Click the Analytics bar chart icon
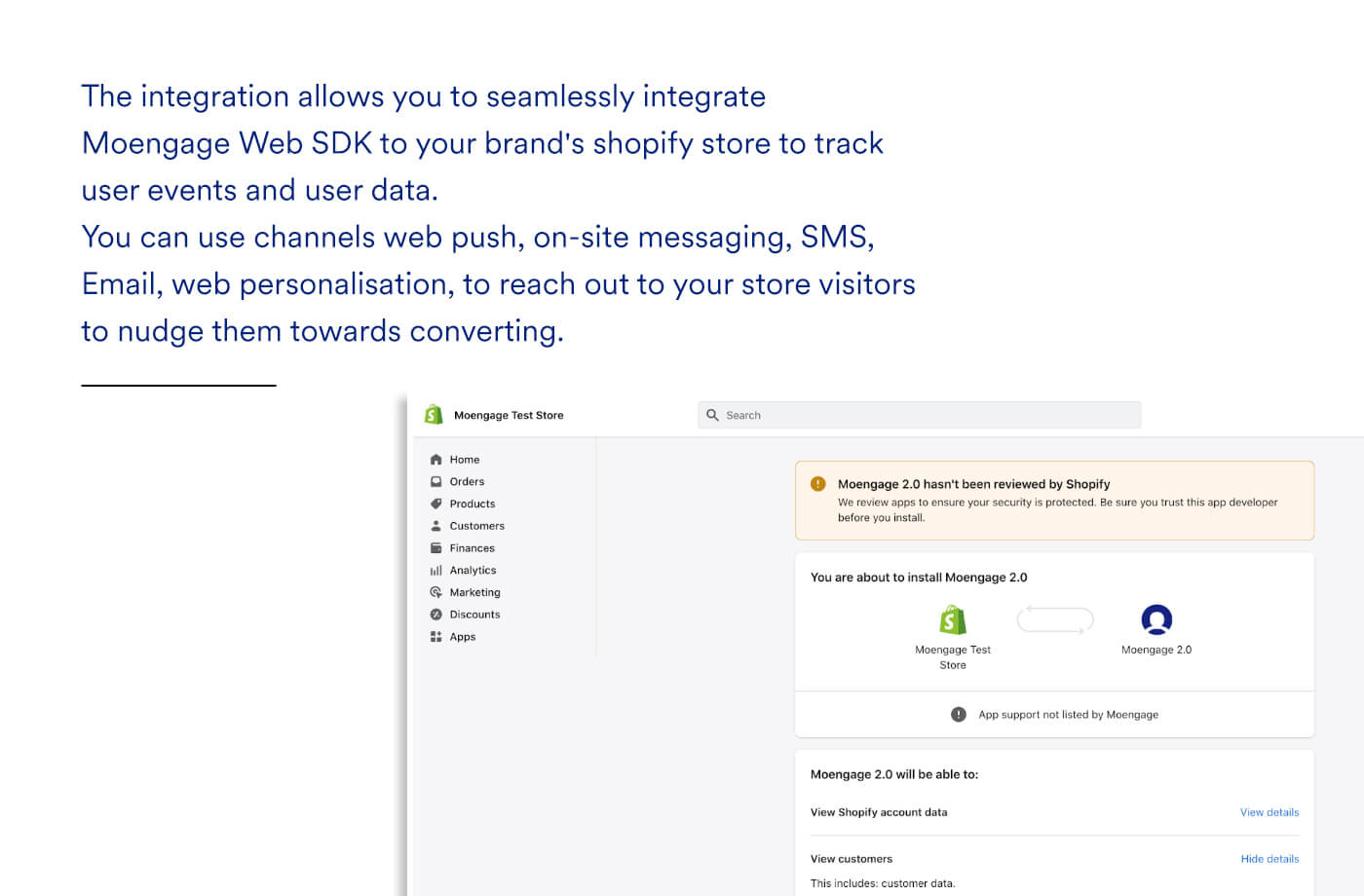 point(436,571)
